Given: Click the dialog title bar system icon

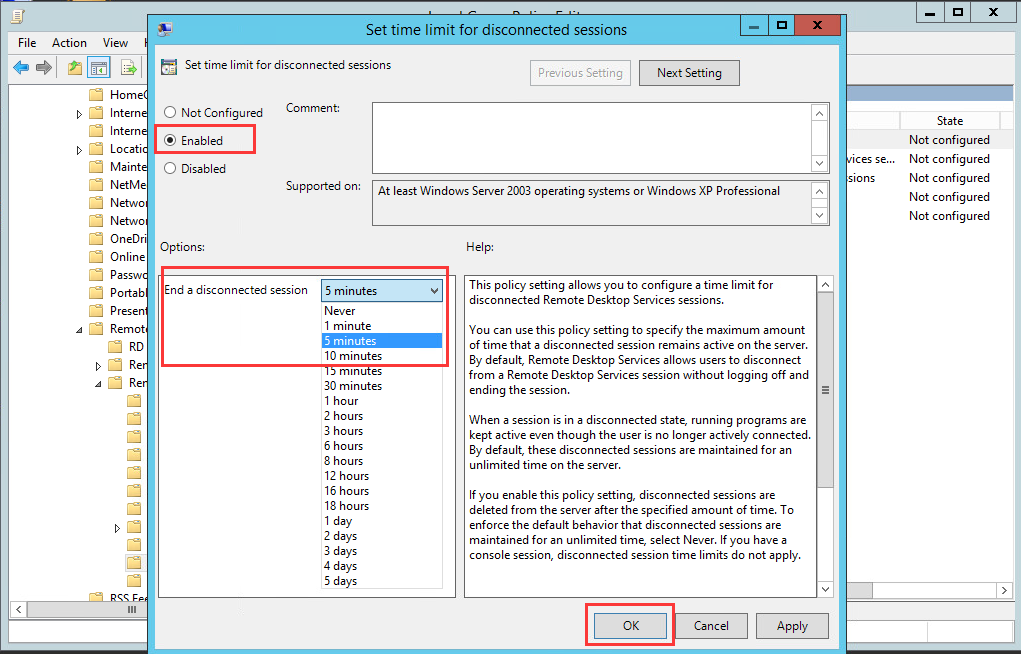Looking at the screenshot, I should click(165, 29).
